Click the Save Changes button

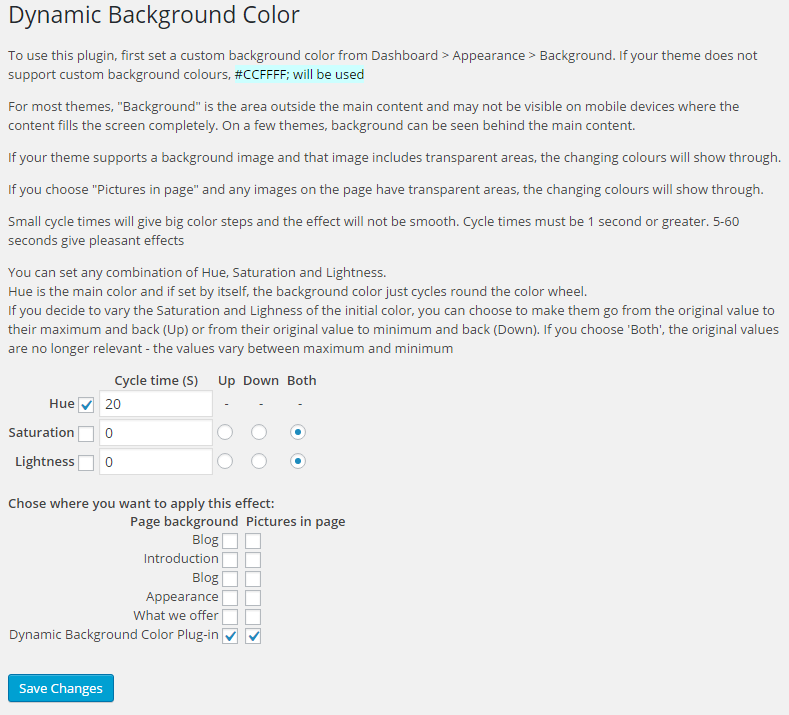(x=61, y=688)
